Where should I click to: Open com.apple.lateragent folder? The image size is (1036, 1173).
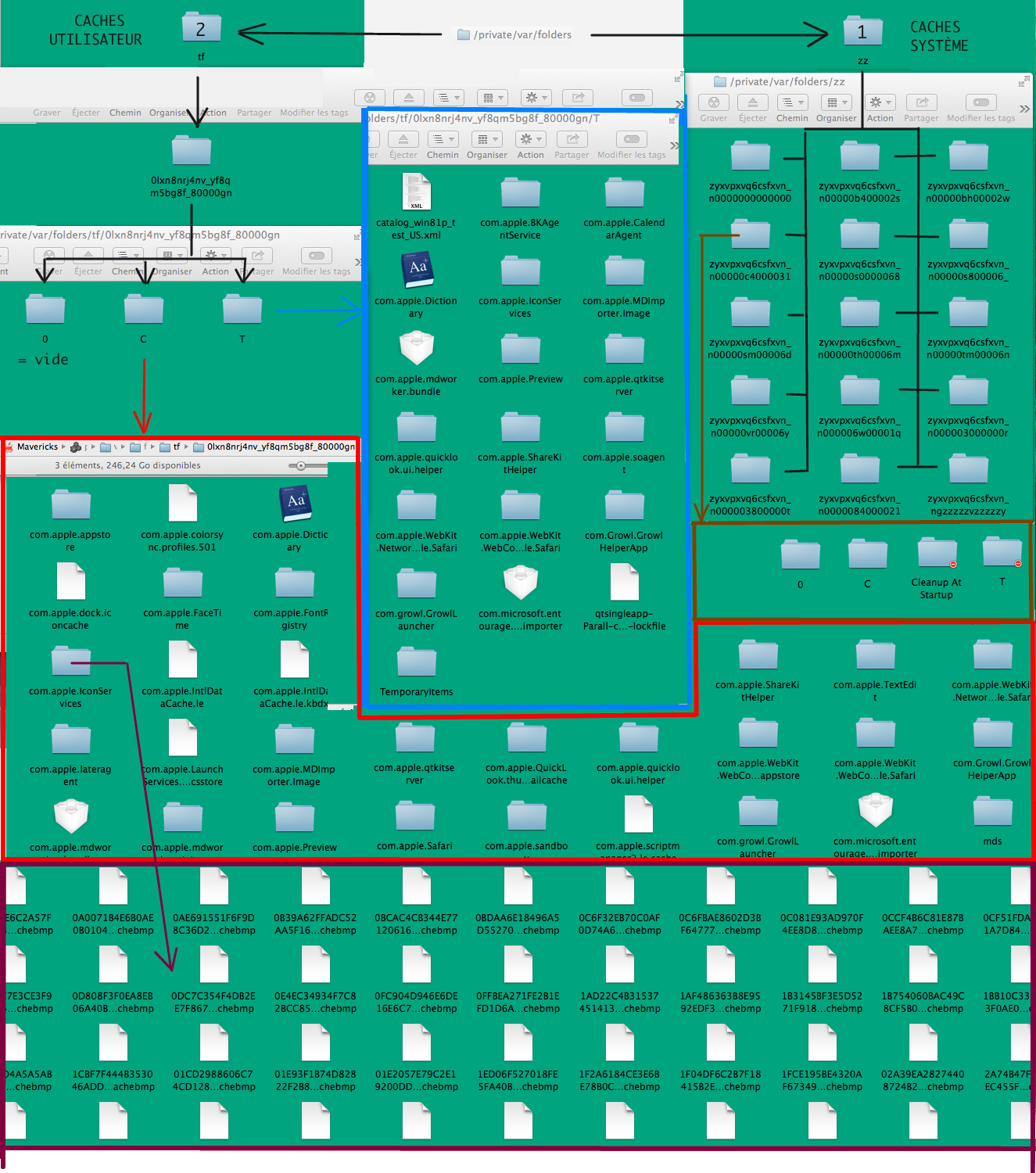[x=70, y=739]
